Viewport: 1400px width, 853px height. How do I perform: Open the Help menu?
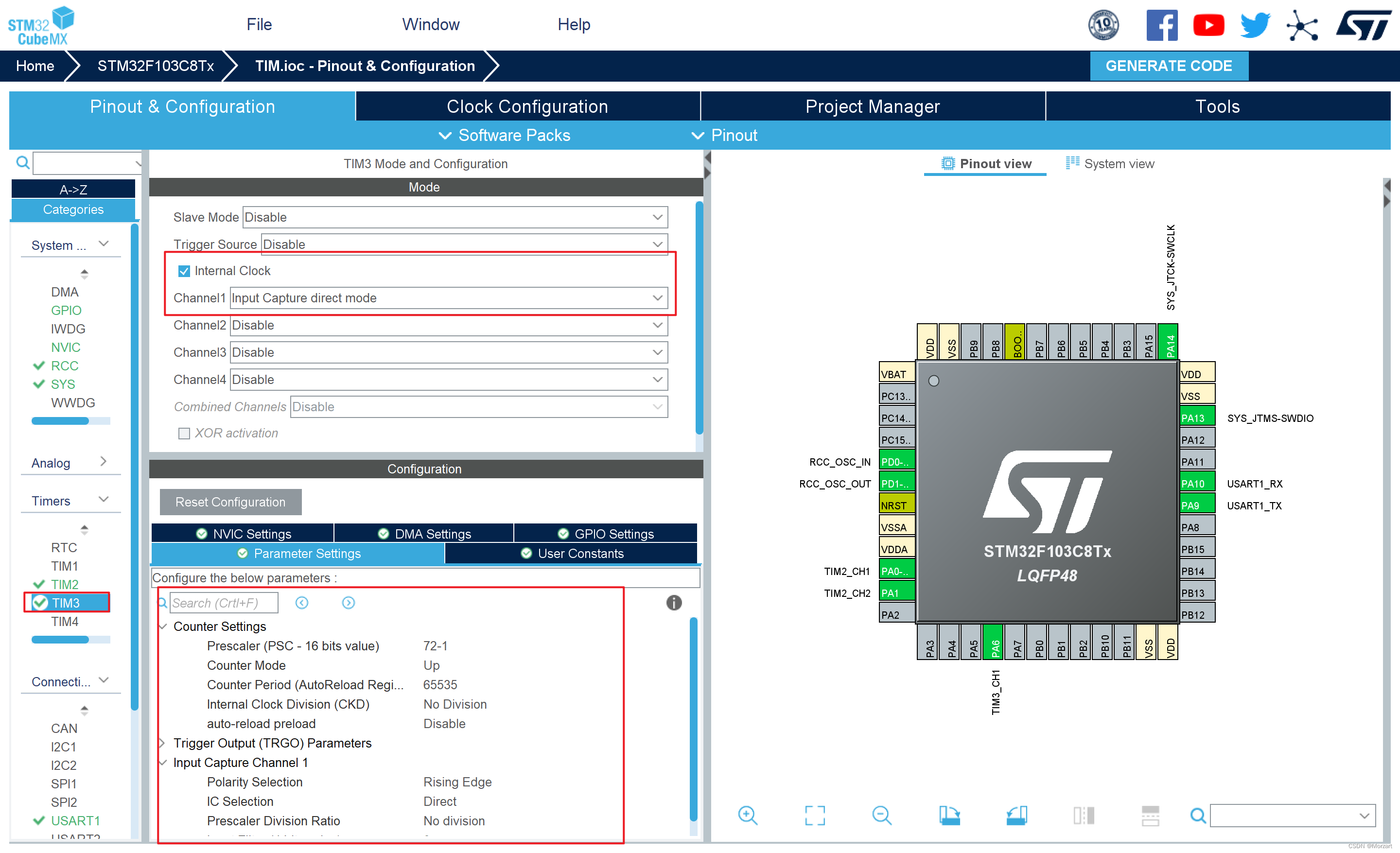pyautogui.click(x=574, y=24)
